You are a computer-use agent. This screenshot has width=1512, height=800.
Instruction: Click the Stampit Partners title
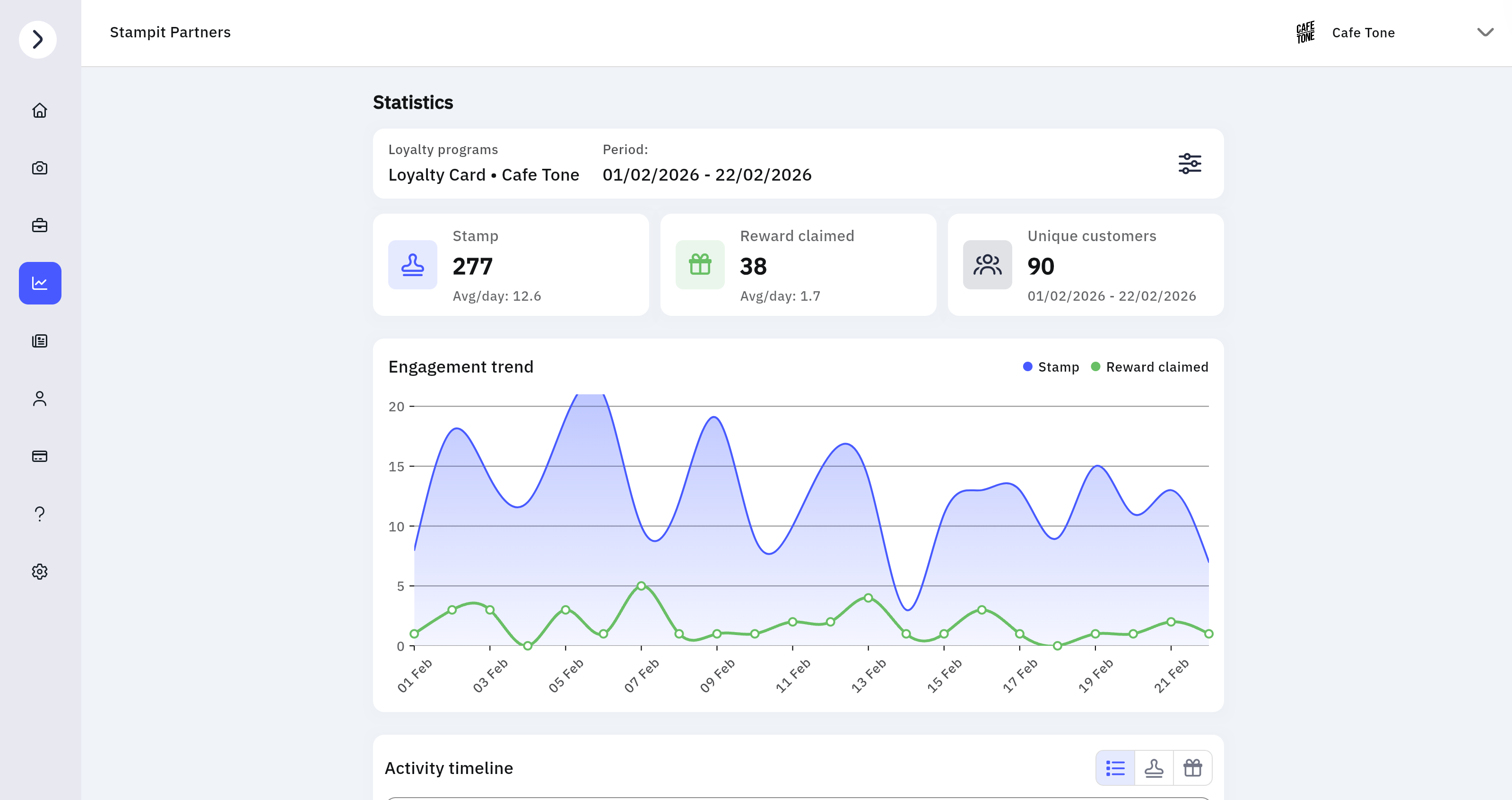click(x=170, y=32)
